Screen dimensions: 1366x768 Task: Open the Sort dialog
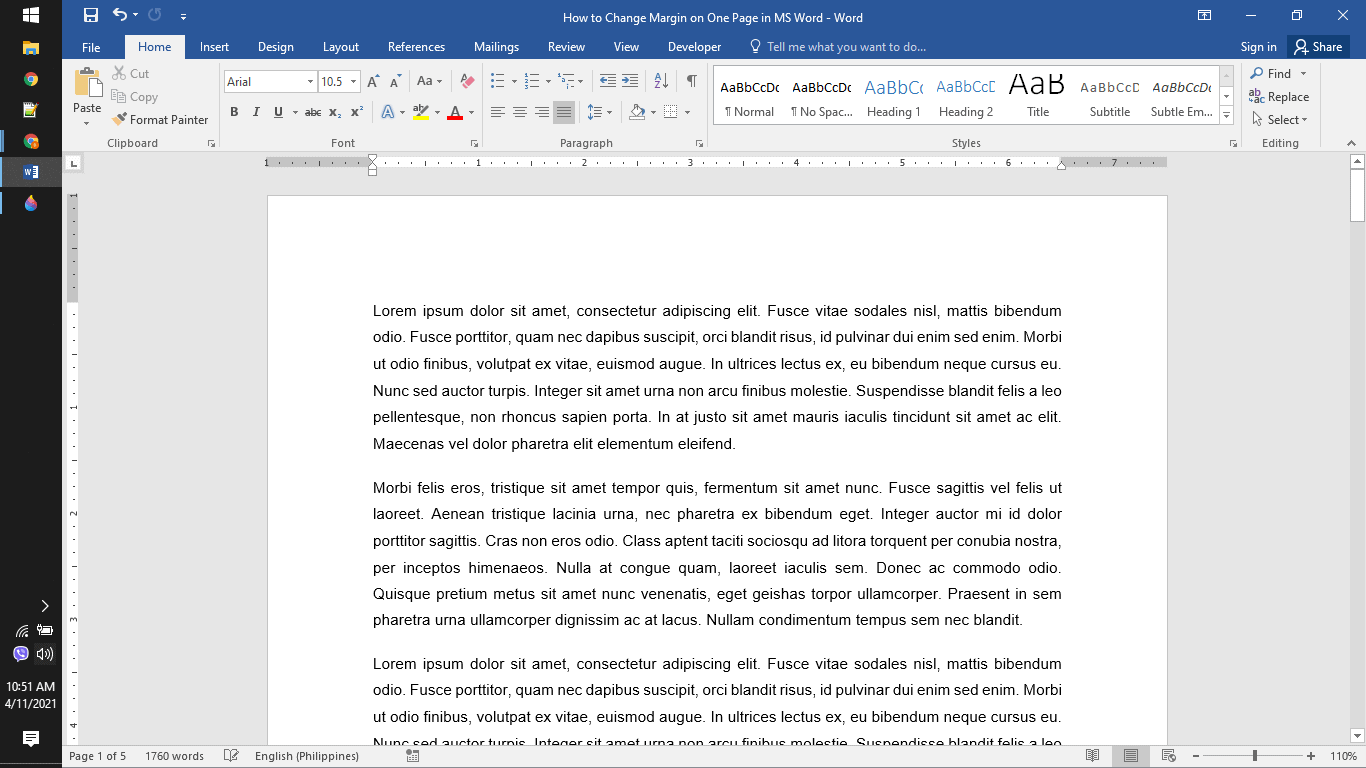click(x=661, y=78)
